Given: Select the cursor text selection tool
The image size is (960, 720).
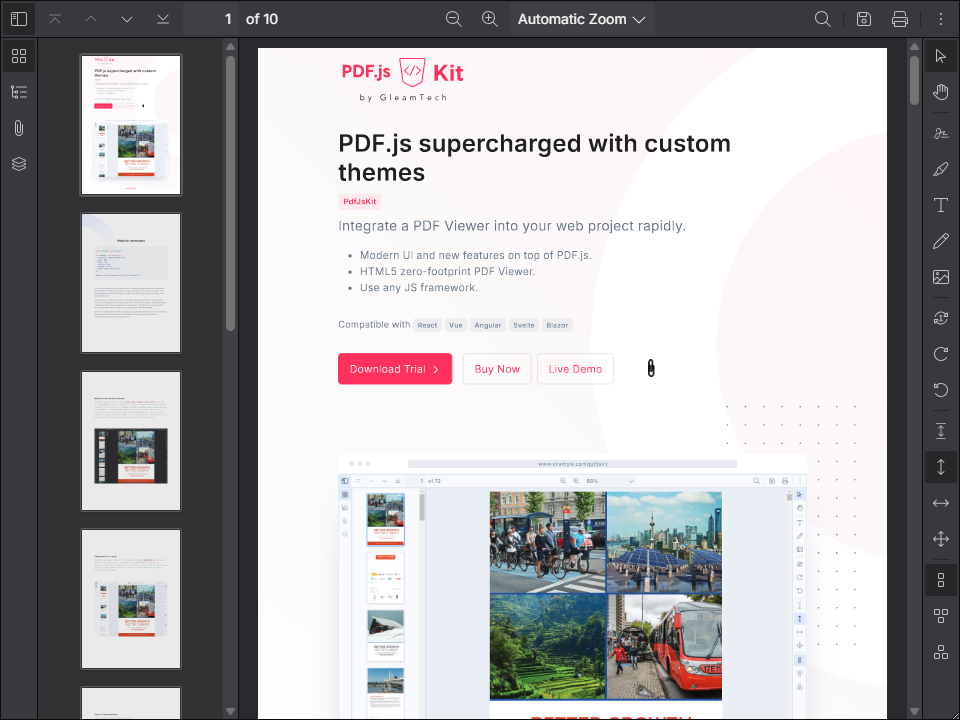Looking at the screenshot, I should pos(941,56).
